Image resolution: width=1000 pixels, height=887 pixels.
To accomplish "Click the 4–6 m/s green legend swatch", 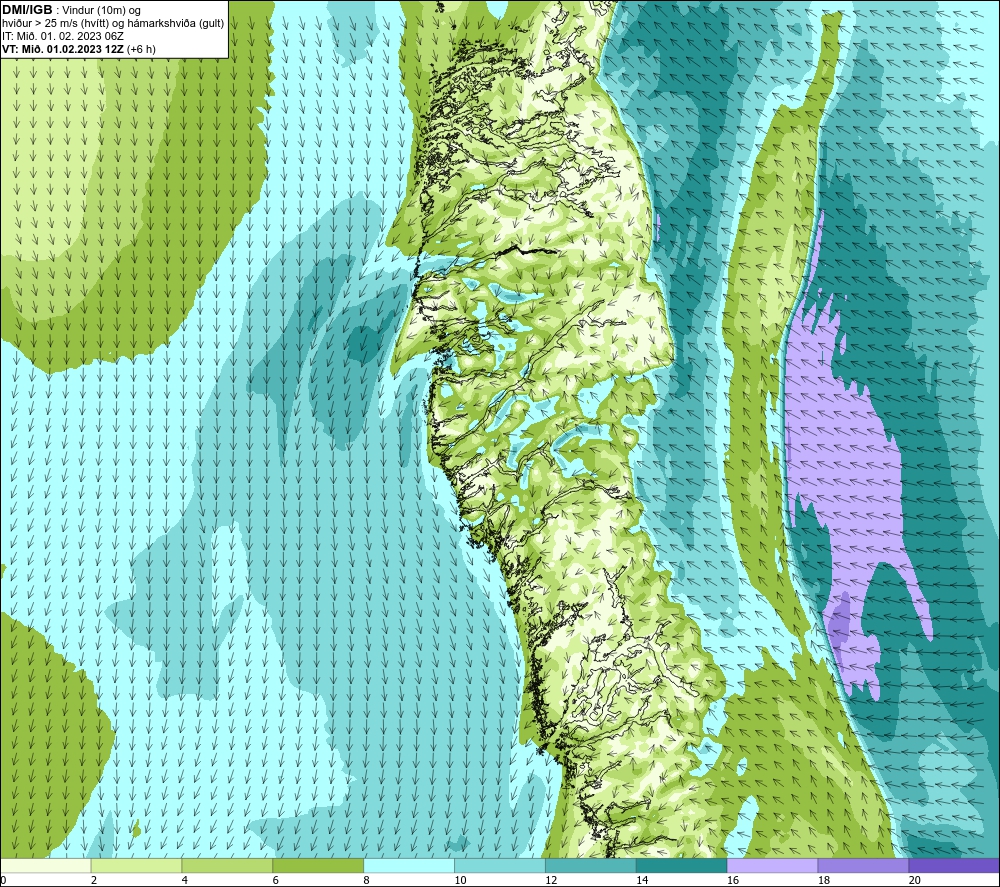I will (227, 866).
